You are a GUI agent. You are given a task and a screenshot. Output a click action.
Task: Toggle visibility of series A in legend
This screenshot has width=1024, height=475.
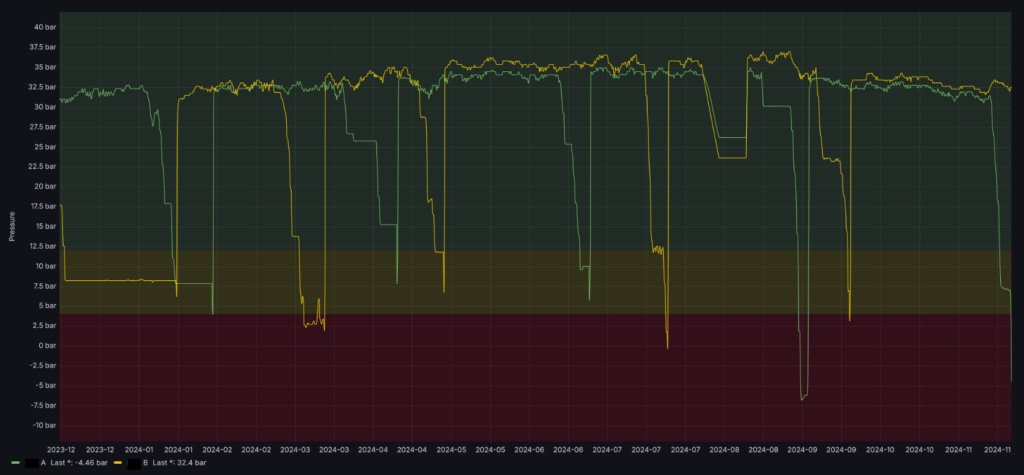click(43, 463)
